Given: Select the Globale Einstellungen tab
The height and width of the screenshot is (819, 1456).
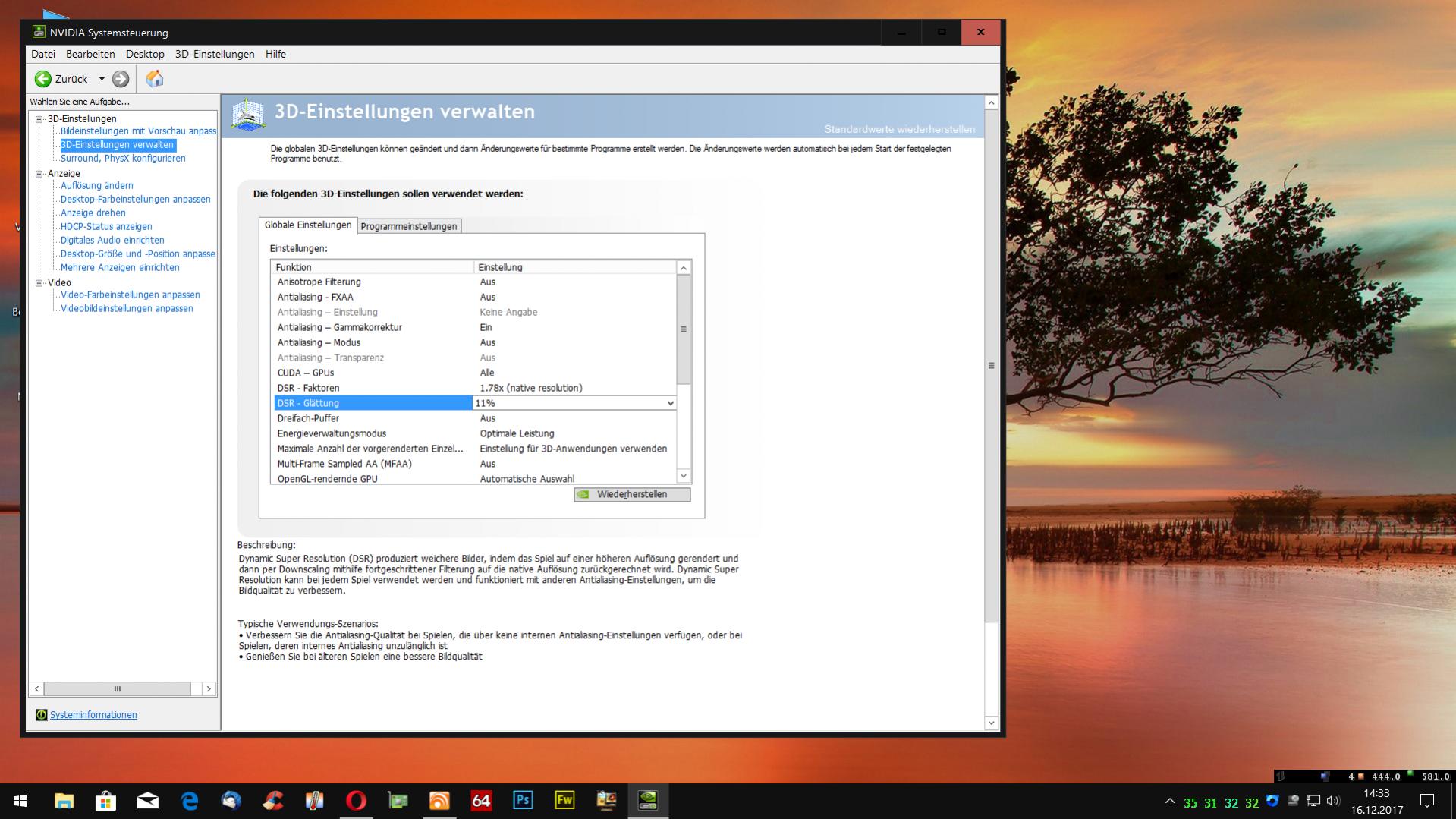Looking at the screenshot, I should (x=308, y=225).
